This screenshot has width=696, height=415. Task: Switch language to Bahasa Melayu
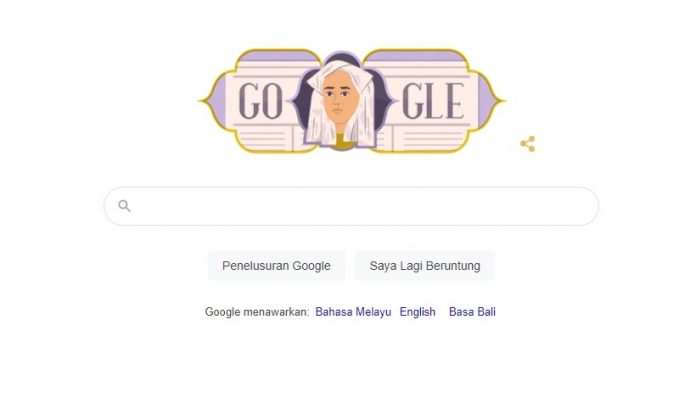click(353, 312)
